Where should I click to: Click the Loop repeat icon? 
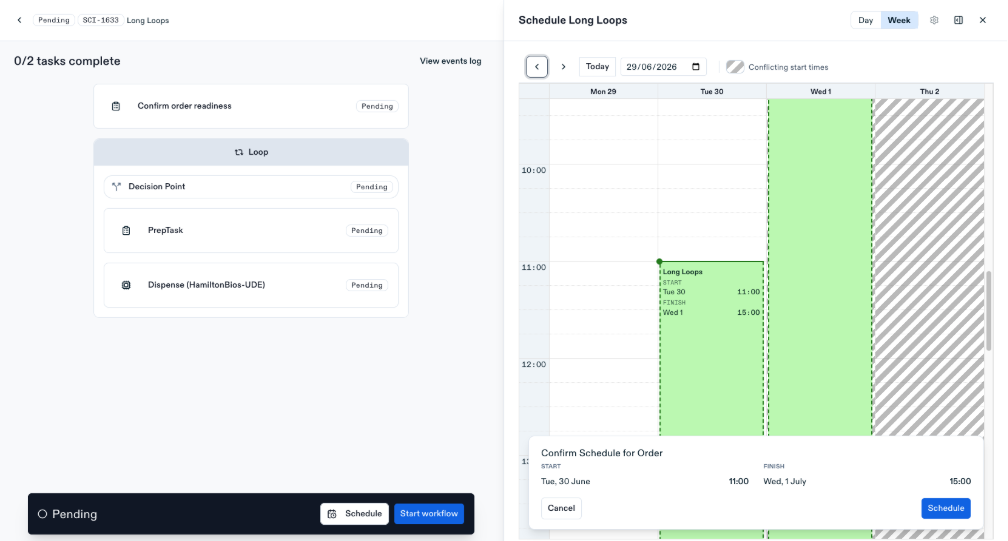pyautogui.click(x=239, y=152)
